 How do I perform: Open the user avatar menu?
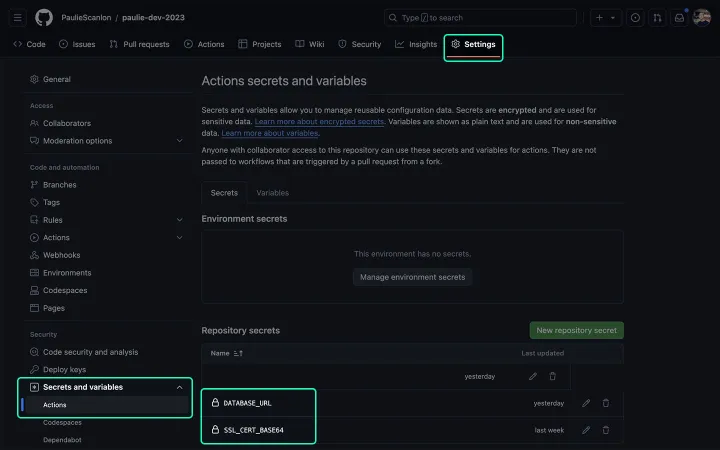702,18
